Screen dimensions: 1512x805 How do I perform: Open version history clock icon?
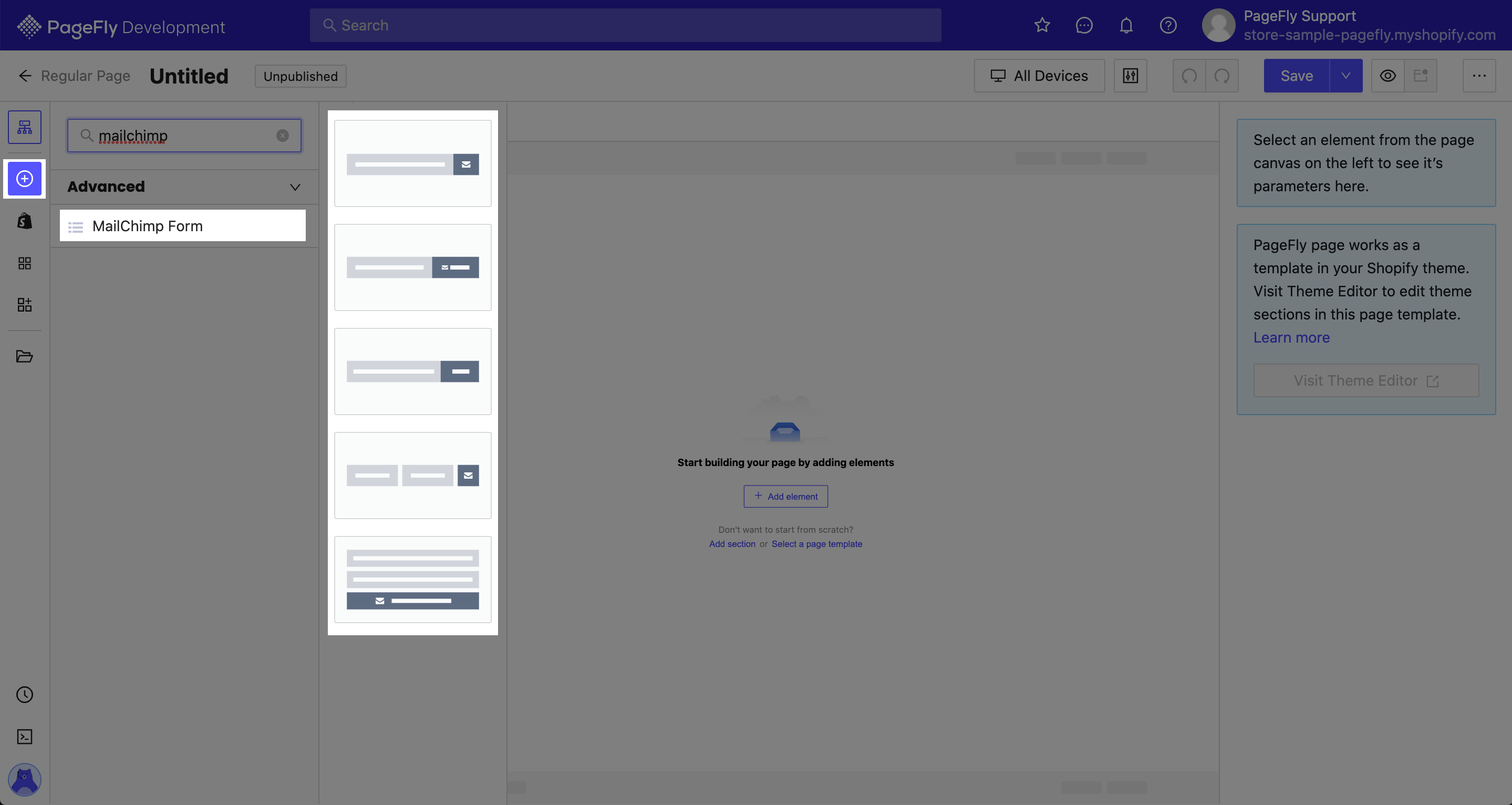pyautogui.click(x=25, y=695)
